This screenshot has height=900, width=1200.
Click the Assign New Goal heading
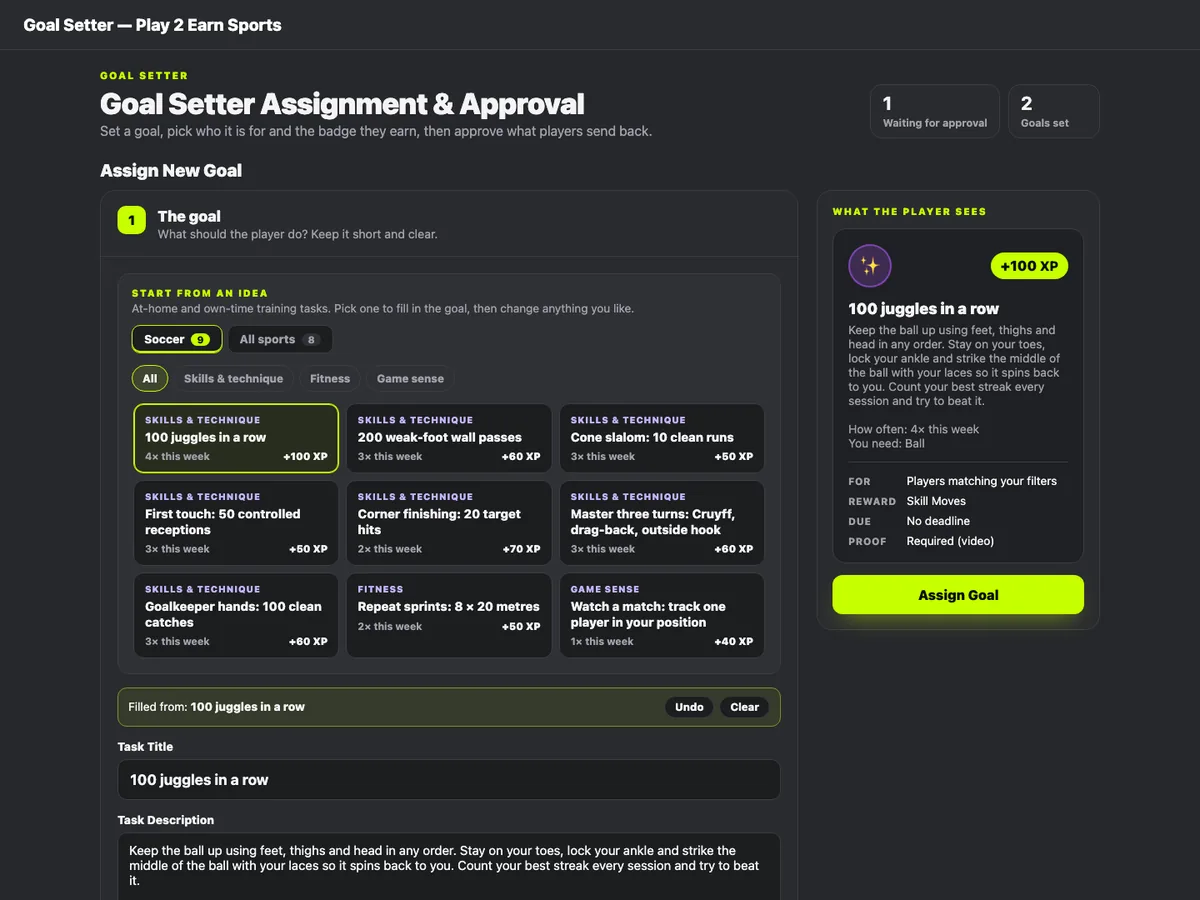click(x=171, y=171)
